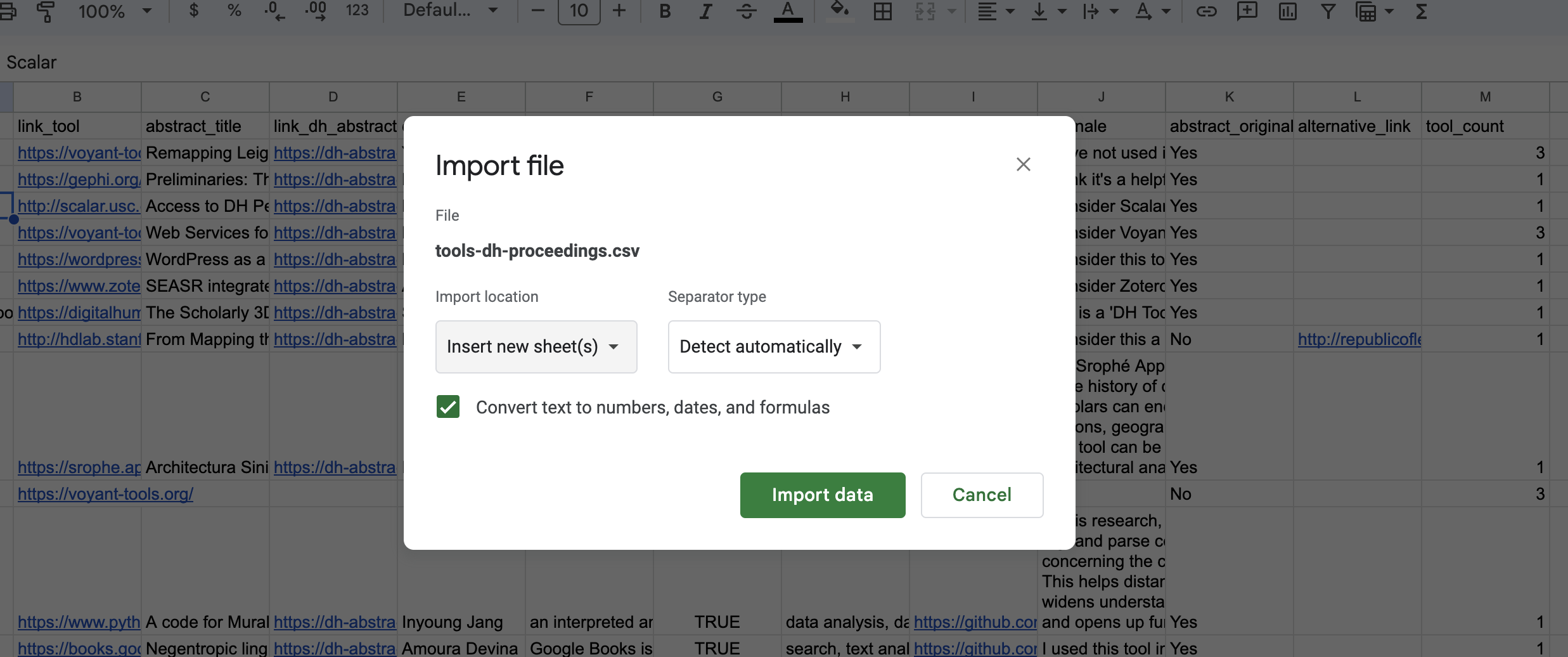
Task: Open the font family dropdown
Action: [x=451, y=11]
